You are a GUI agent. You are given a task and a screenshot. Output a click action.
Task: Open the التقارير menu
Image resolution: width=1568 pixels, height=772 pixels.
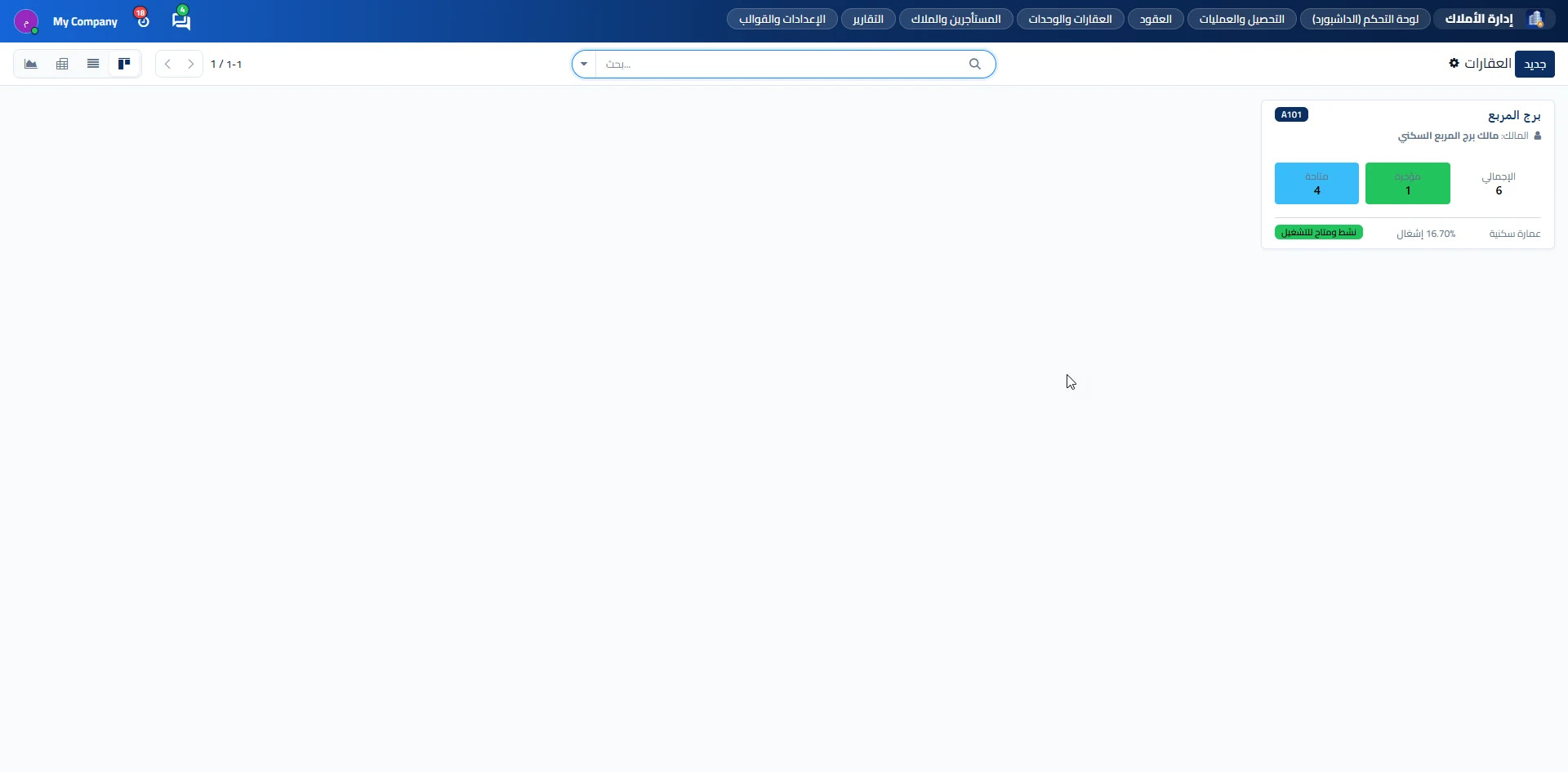tap(868, 19)
